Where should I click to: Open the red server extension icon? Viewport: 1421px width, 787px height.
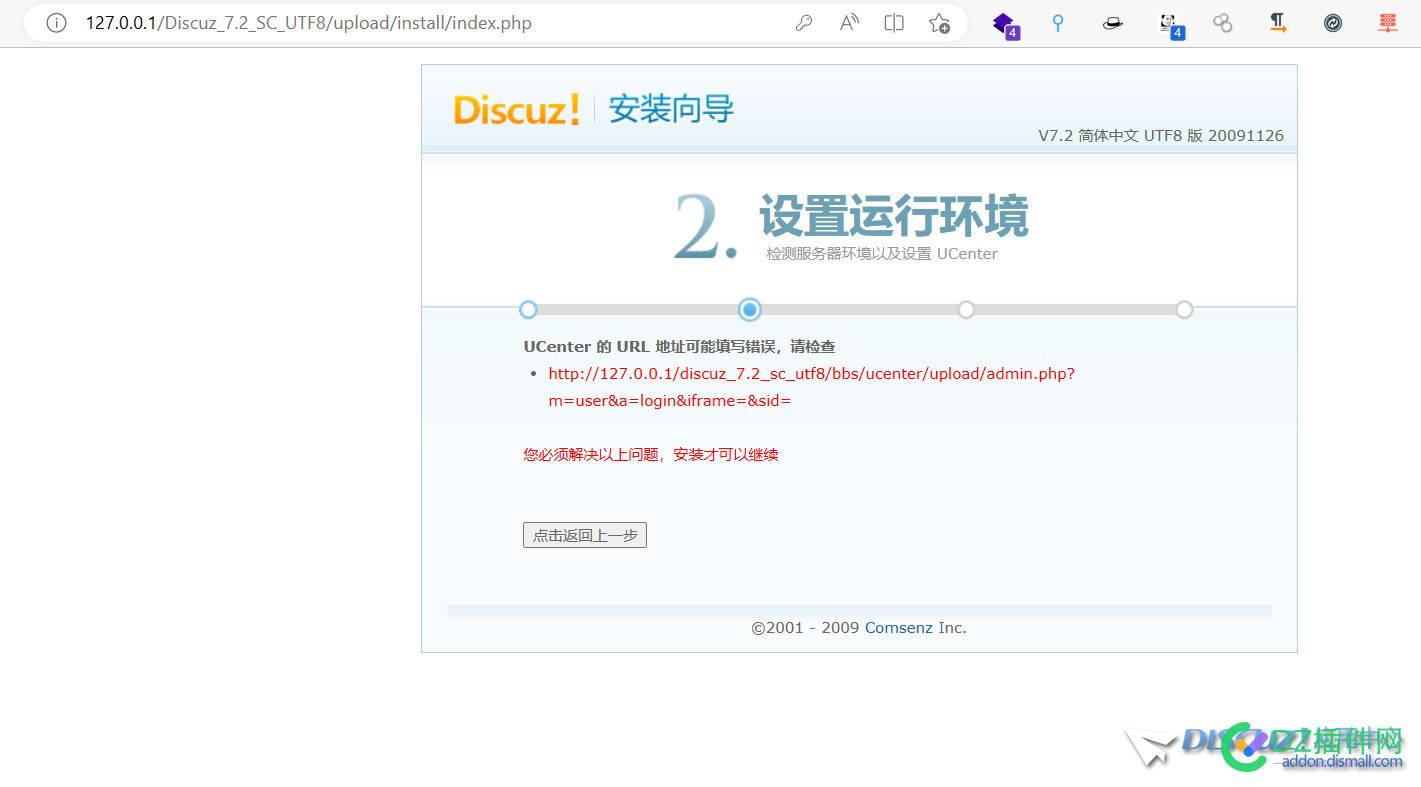[1388, 23]
